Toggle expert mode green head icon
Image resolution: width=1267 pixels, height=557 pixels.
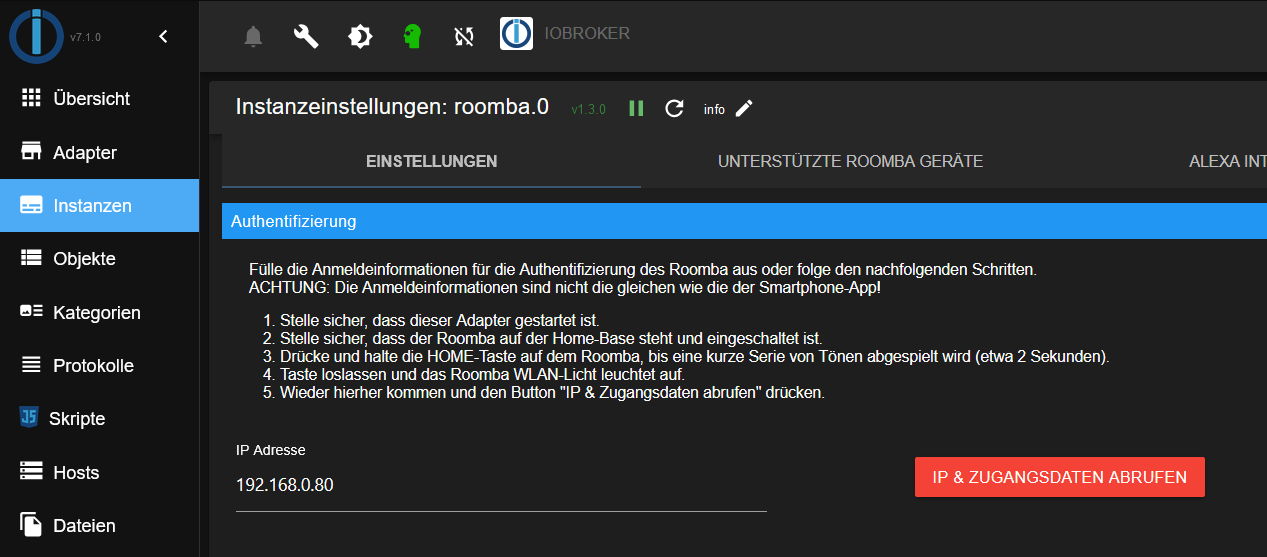pos(412,37)
